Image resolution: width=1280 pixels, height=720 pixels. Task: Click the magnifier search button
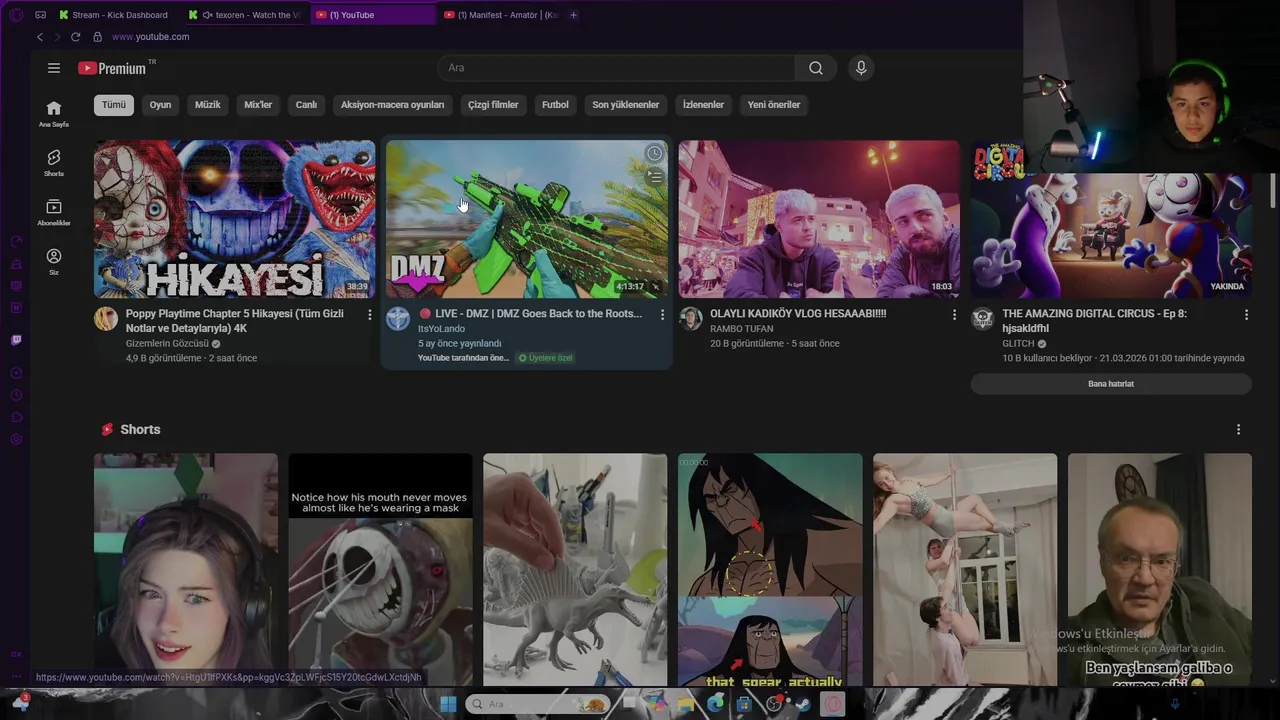pos(816,68)
